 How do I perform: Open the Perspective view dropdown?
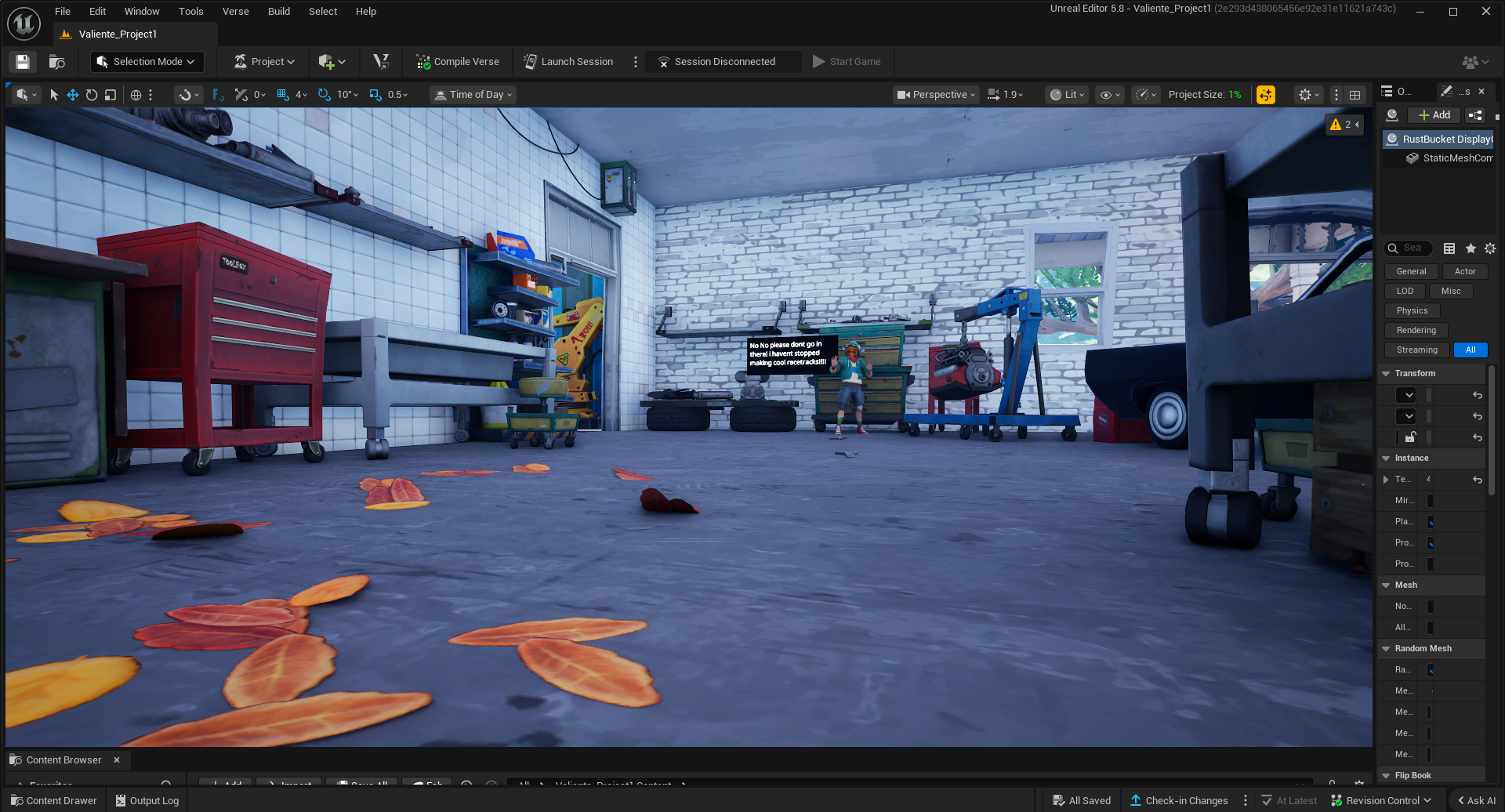pos(936,95)
